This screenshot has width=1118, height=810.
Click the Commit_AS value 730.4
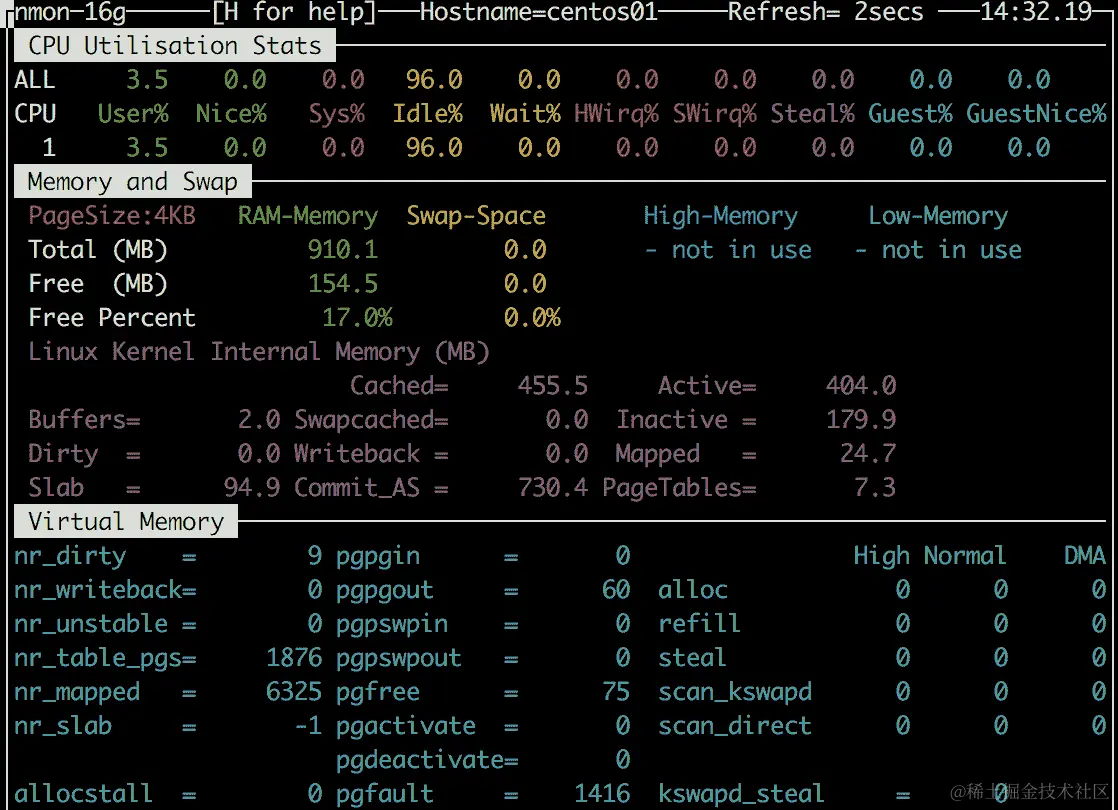click(x=553, y=488)
